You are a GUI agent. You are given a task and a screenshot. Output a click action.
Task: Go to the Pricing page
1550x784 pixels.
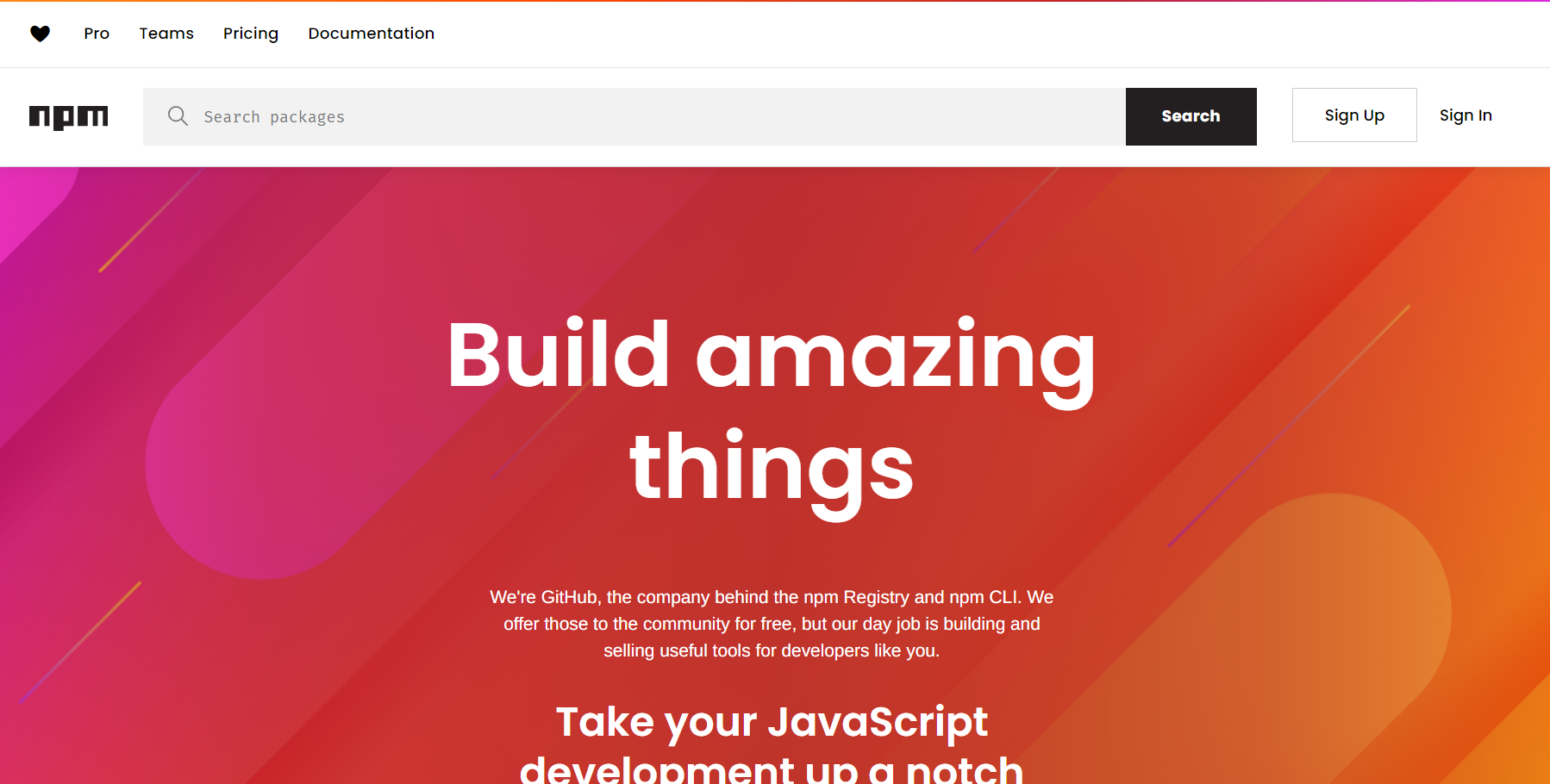pos(251,34)
